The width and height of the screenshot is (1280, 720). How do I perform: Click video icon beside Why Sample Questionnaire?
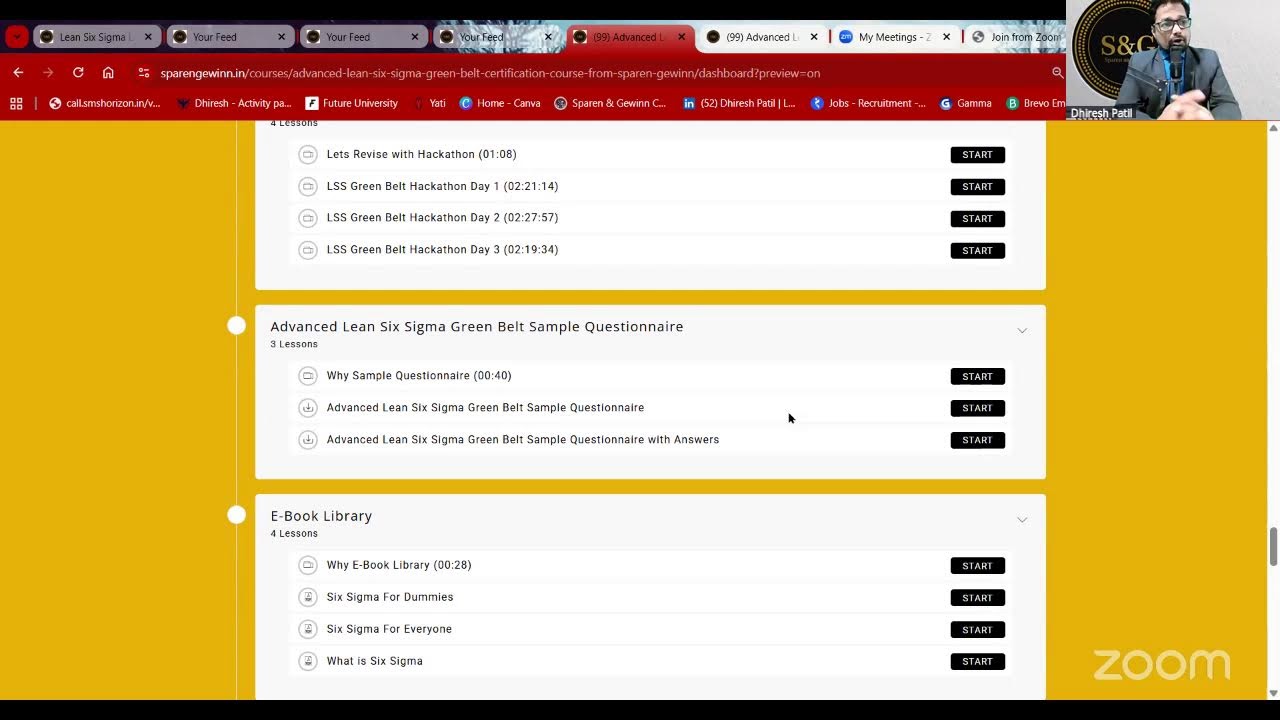coord(308,376)
